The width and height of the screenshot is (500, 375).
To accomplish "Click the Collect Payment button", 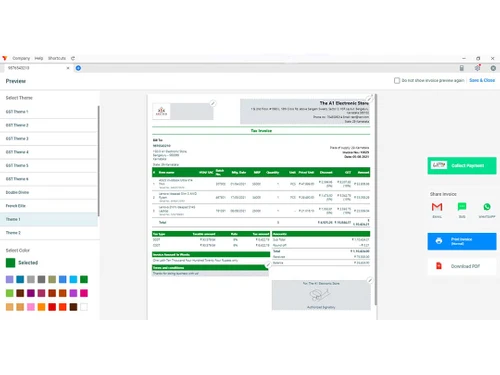I will pyautogui.click(x=462, y=166).
